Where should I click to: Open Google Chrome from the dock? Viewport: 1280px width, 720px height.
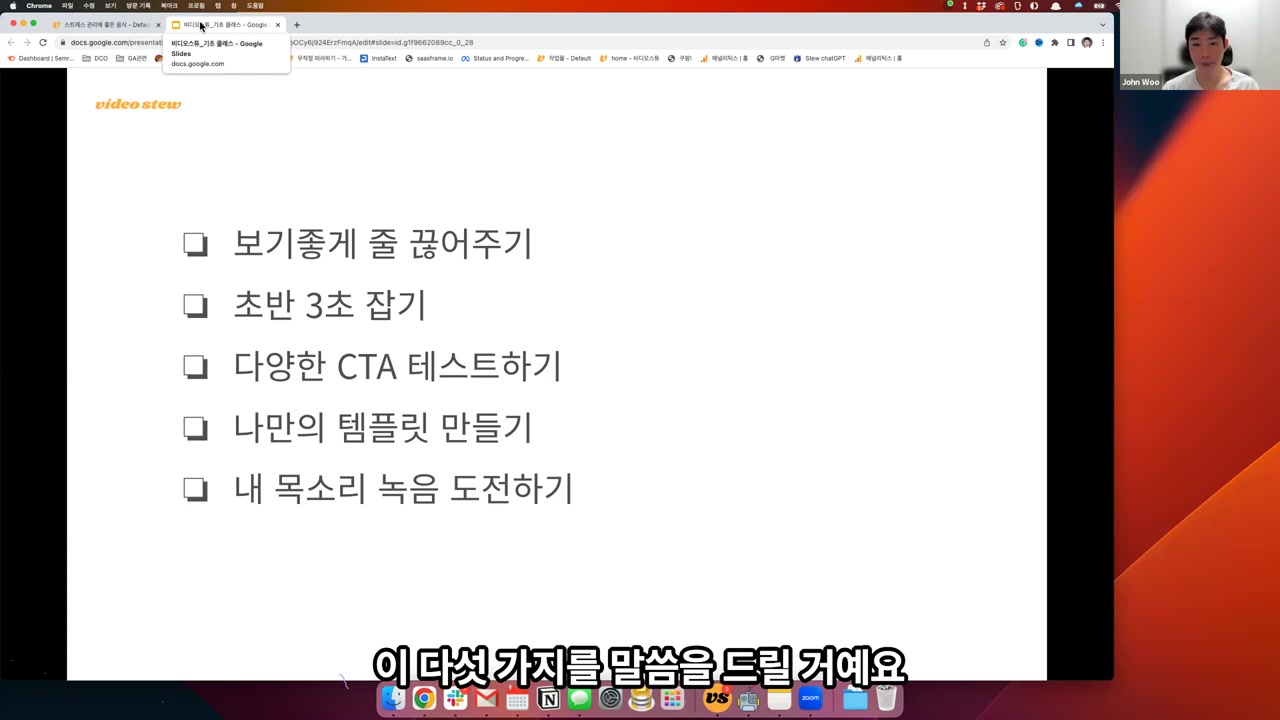(424, 698)
